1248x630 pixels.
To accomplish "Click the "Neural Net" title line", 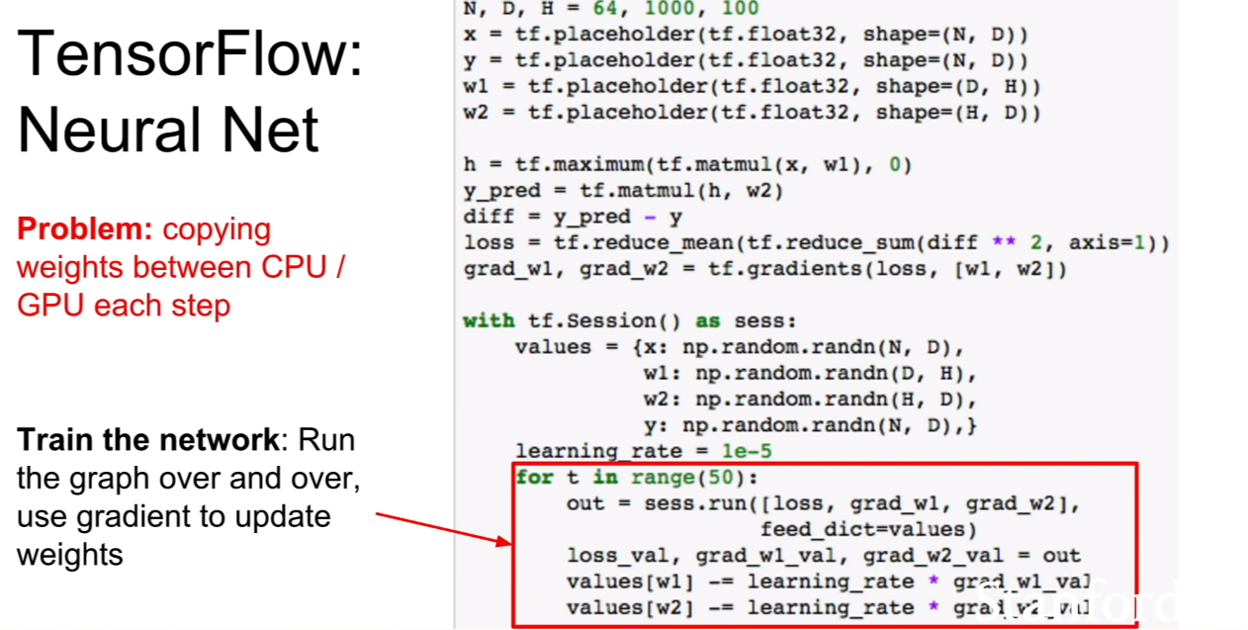I will point(169,130).
